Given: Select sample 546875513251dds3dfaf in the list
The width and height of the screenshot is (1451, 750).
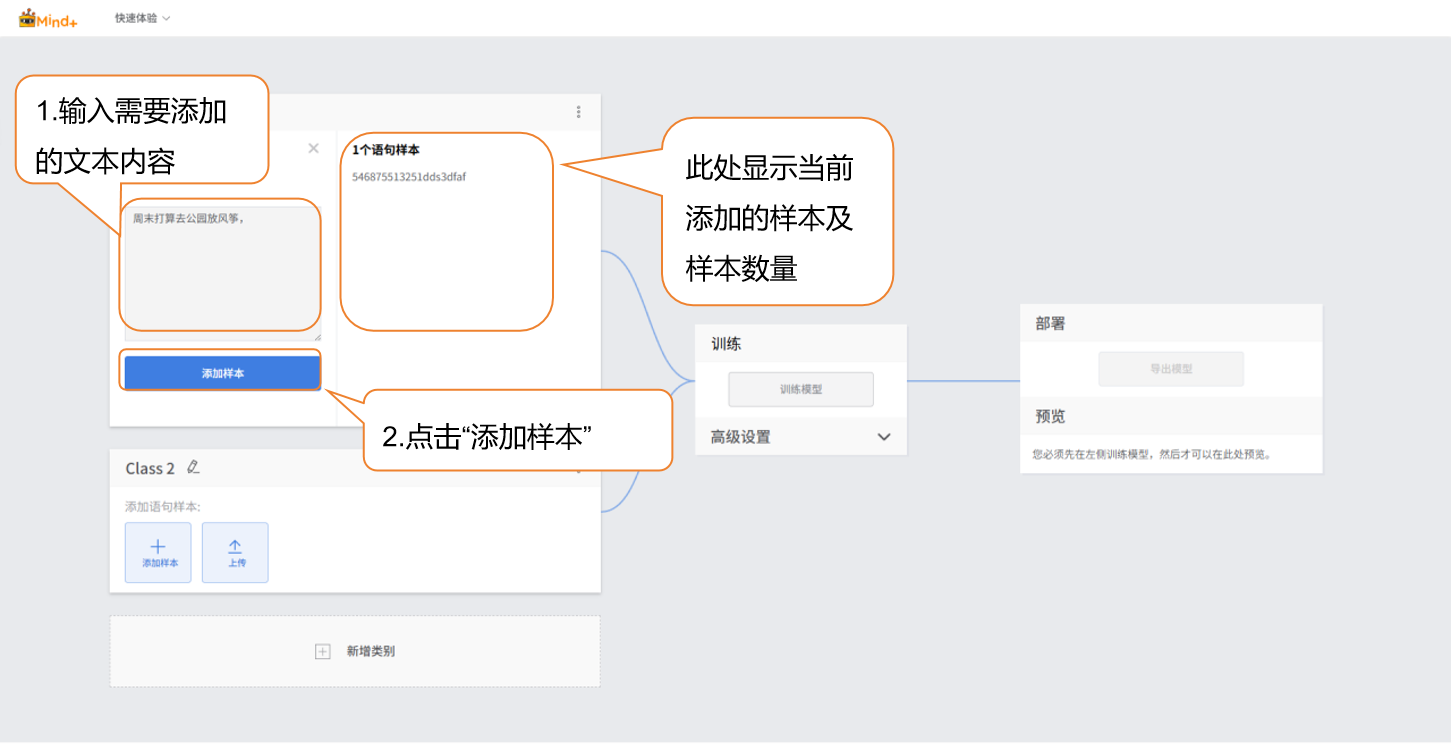Looking at the screenshot, I should [409, 177].
